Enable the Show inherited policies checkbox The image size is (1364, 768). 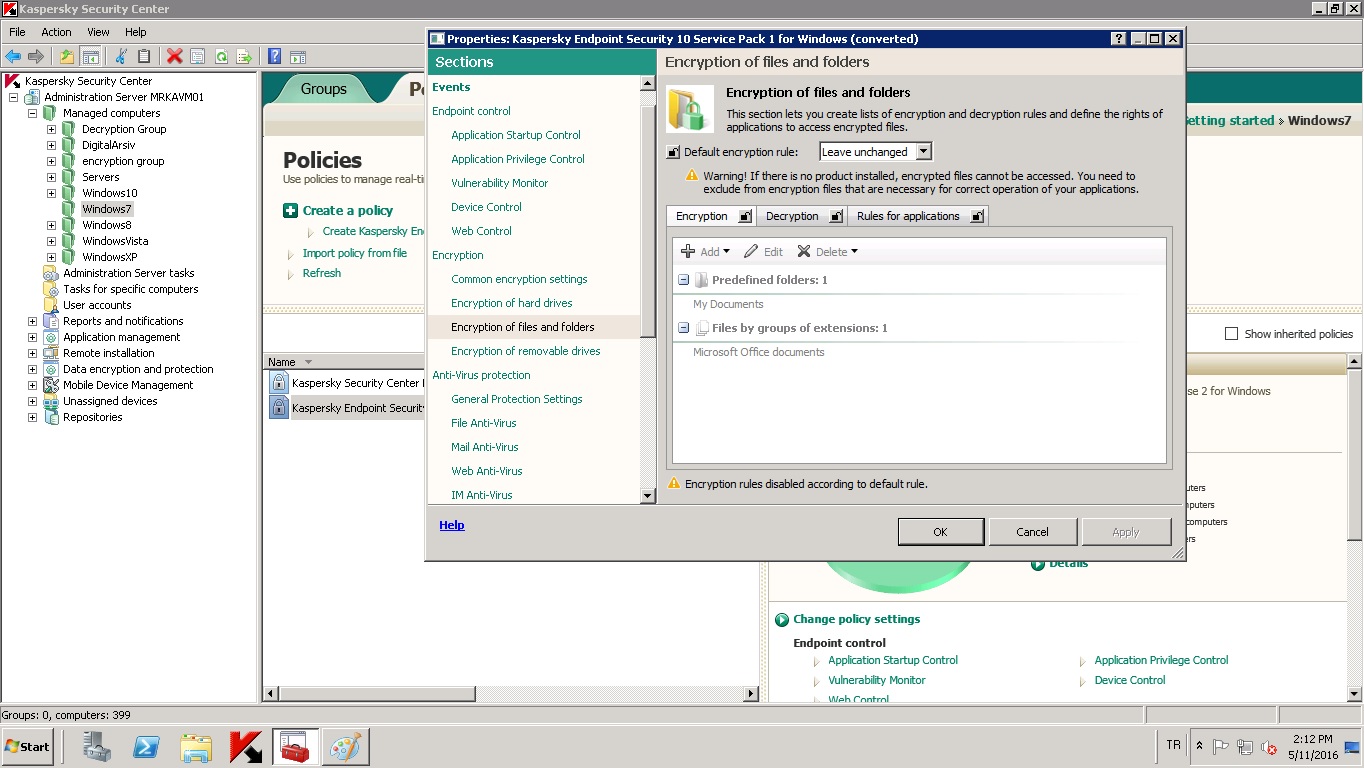(1232, 334)
